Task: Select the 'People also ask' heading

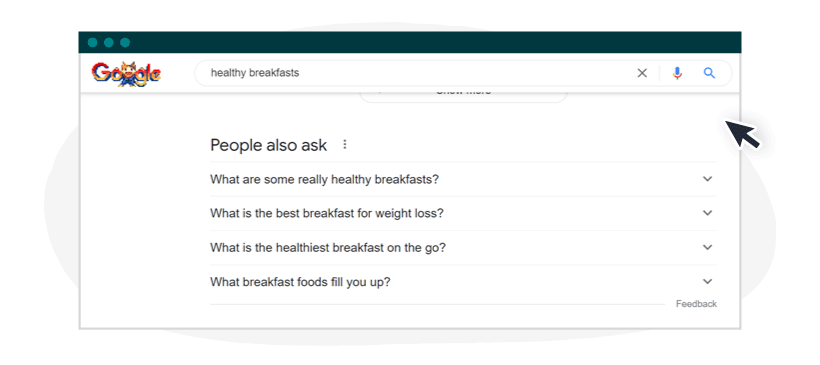Action: [x=268, y=145]
